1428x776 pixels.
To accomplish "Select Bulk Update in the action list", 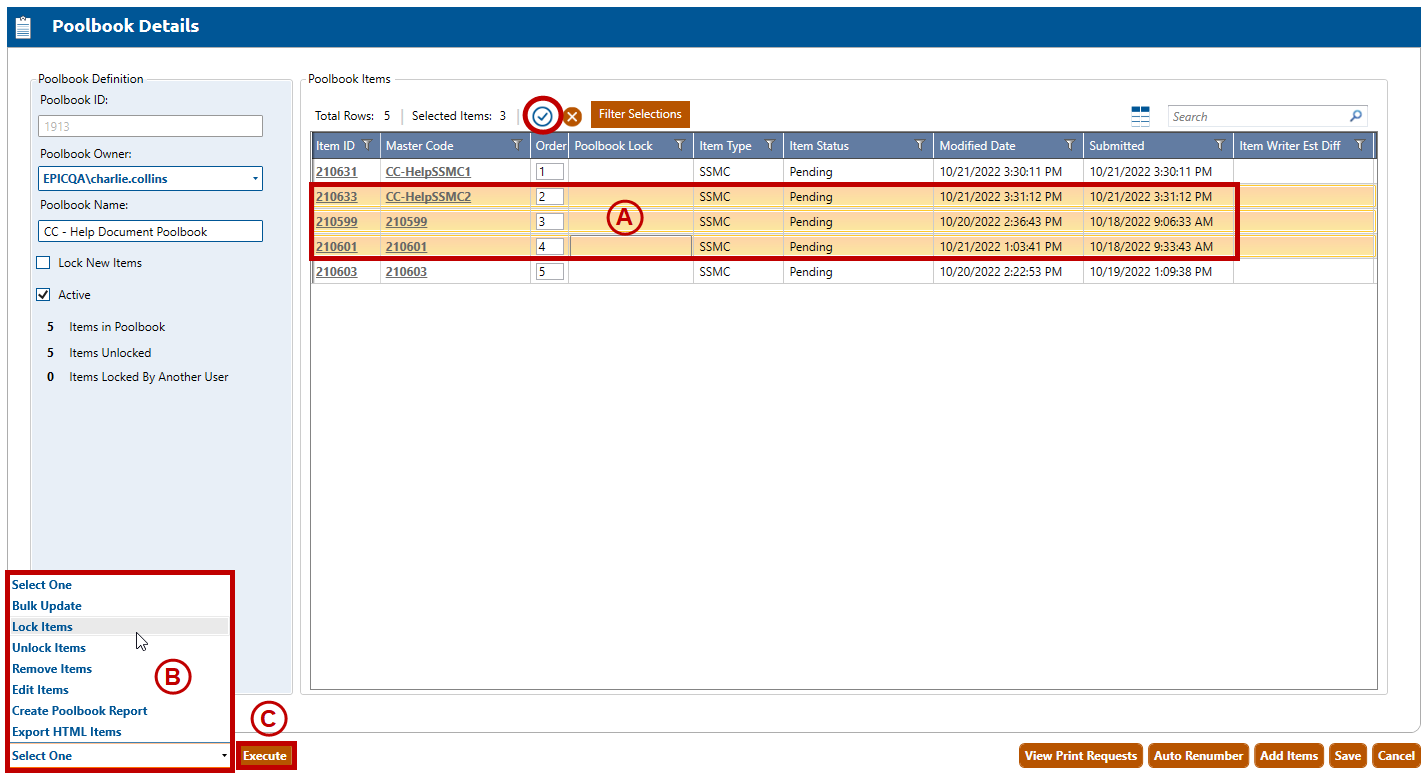I will tap(46, 606).
